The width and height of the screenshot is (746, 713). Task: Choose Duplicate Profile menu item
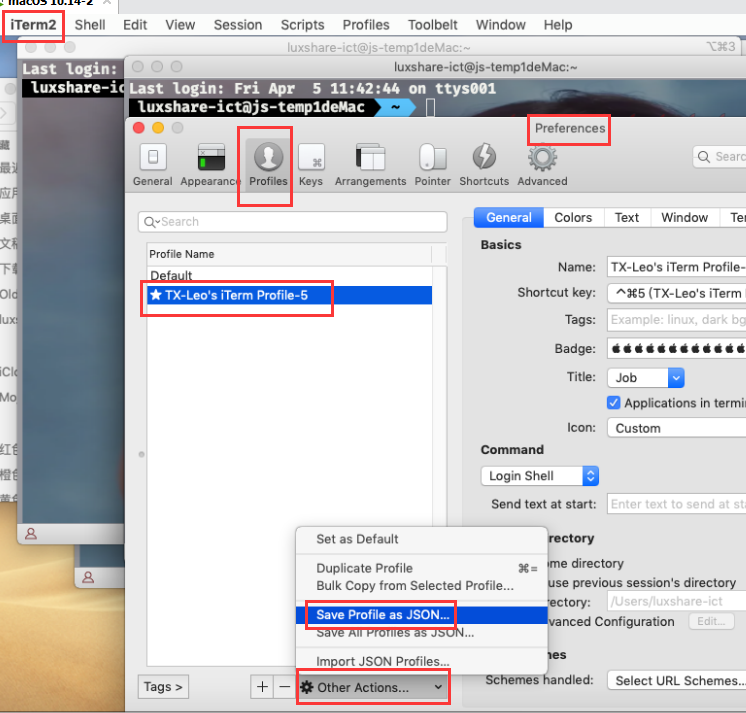[x=421, y=568]
